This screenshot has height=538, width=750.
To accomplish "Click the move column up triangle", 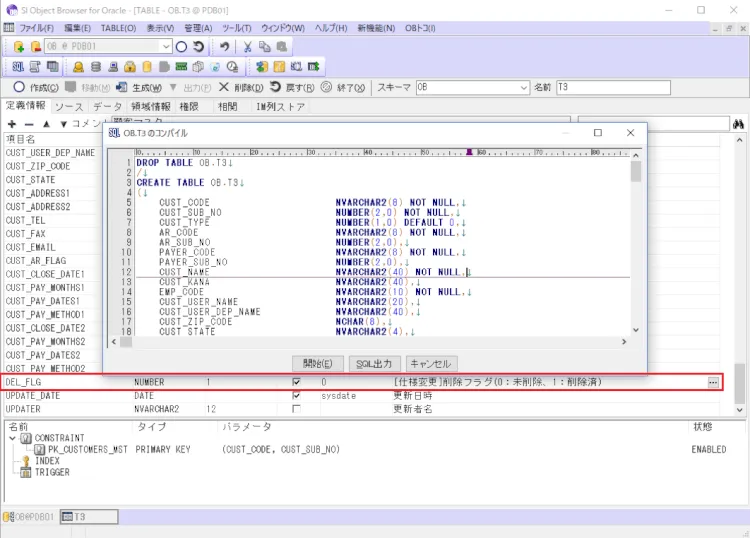I will (46, 124).
